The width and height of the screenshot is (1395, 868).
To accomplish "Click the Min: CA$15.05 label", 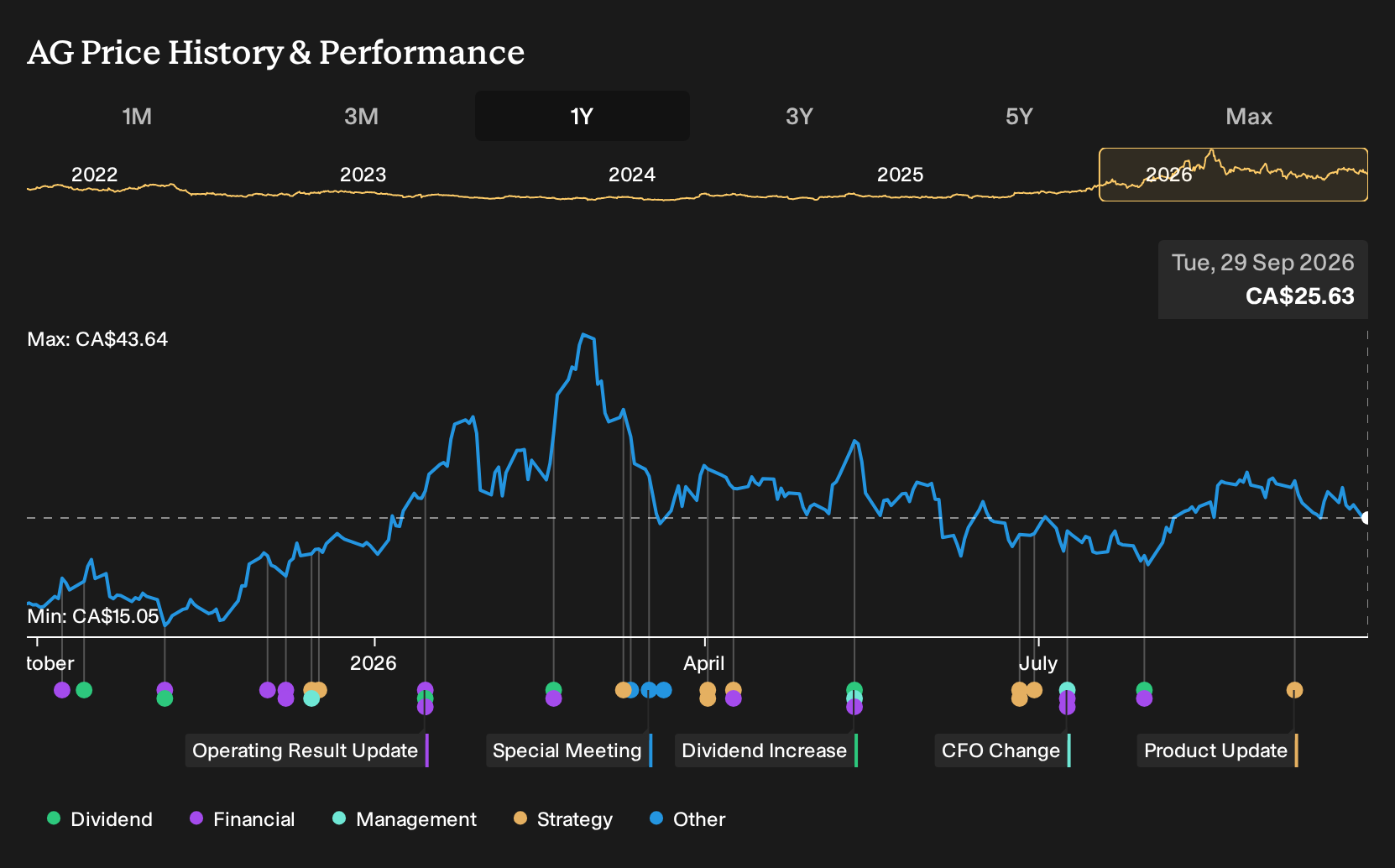I will point(93,616).
